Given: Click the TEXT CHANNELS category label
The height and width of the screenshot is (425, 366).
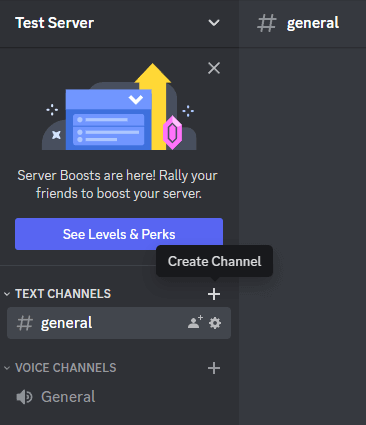Looking at the screenshot, I should point(63,294).
